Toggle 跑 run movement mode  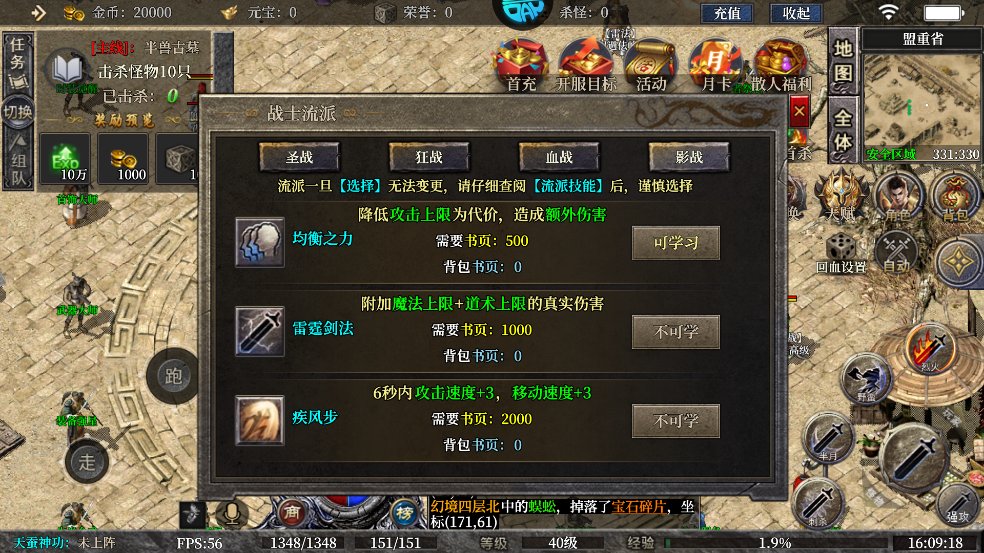point(173,376)
